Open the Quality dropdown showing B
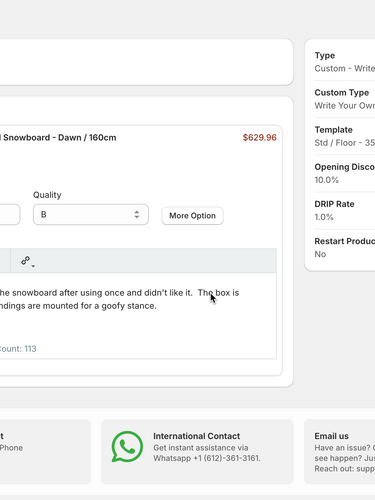The height and width of the screenshot is (500, 375). click(91, 214)
